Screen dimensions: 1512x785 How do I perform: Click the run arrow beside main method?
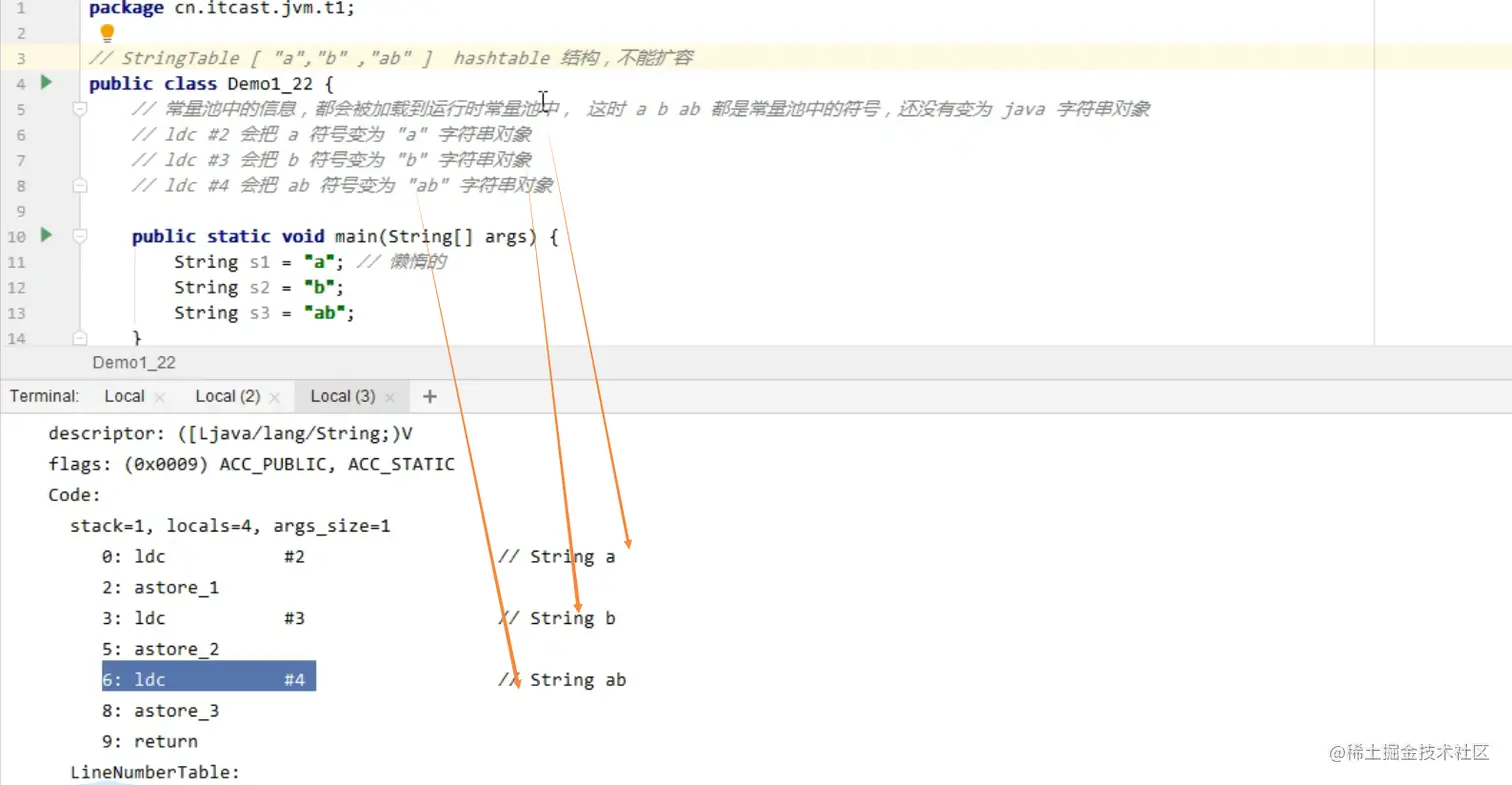click(x=45, y=235)
